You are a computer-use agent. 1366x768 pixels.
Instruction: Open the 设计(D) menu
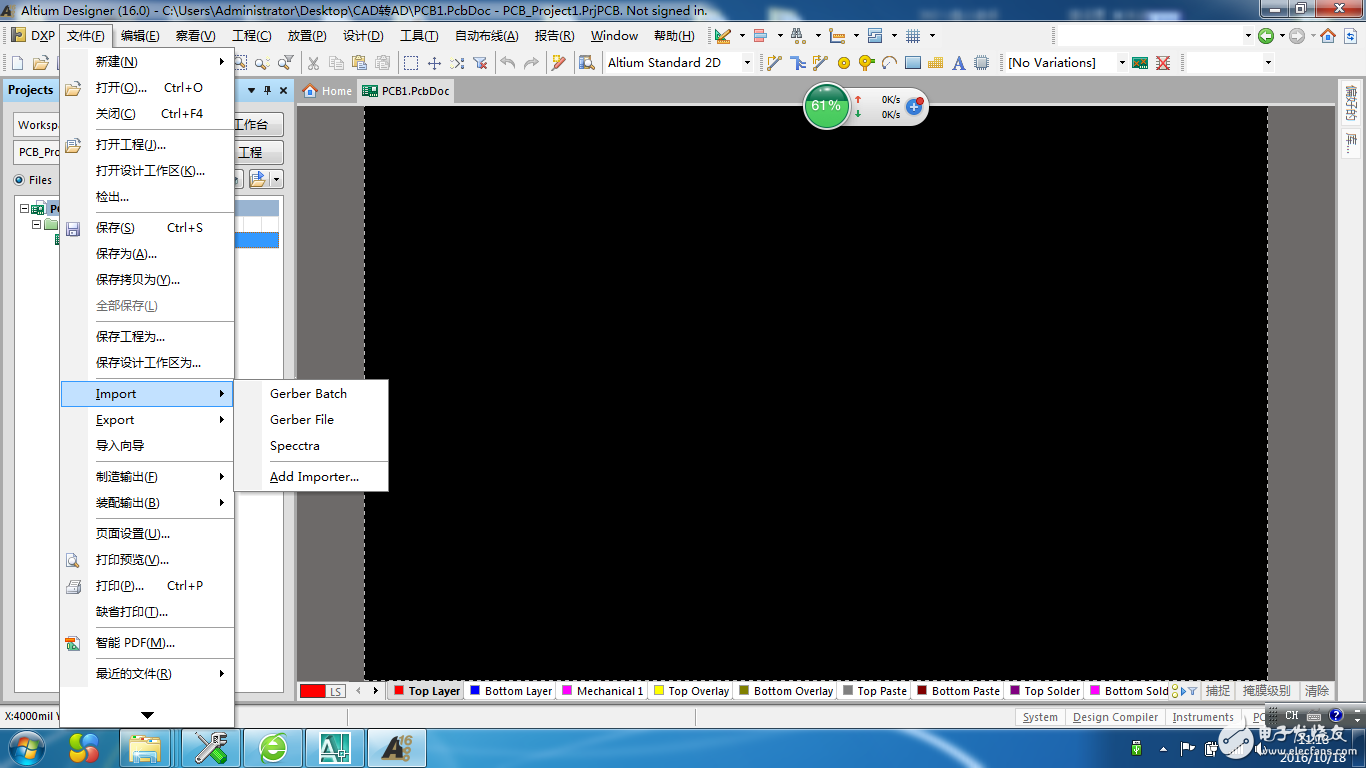pyautogui.click(x=363, y=36)
